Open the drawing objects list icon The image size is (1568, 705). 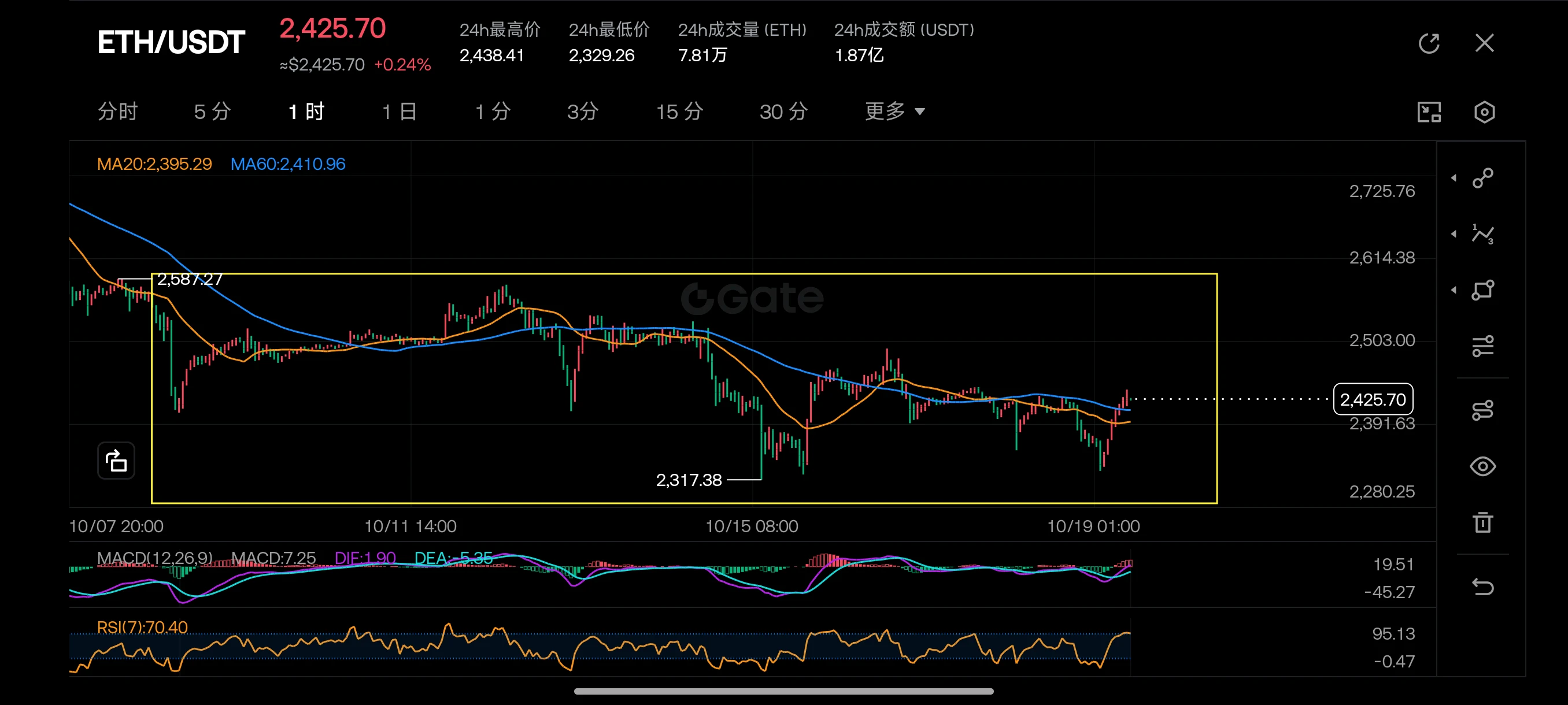click(1483, 410)
